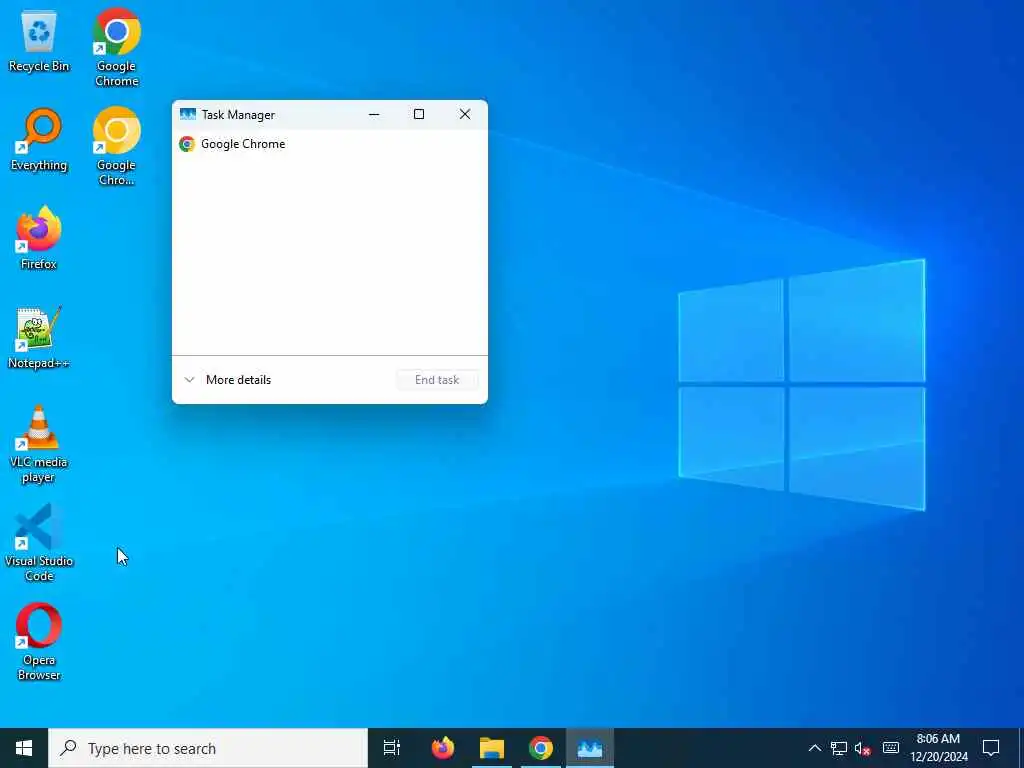
Task: Open the touch keyboard tray icon
Action: (891, 748)
